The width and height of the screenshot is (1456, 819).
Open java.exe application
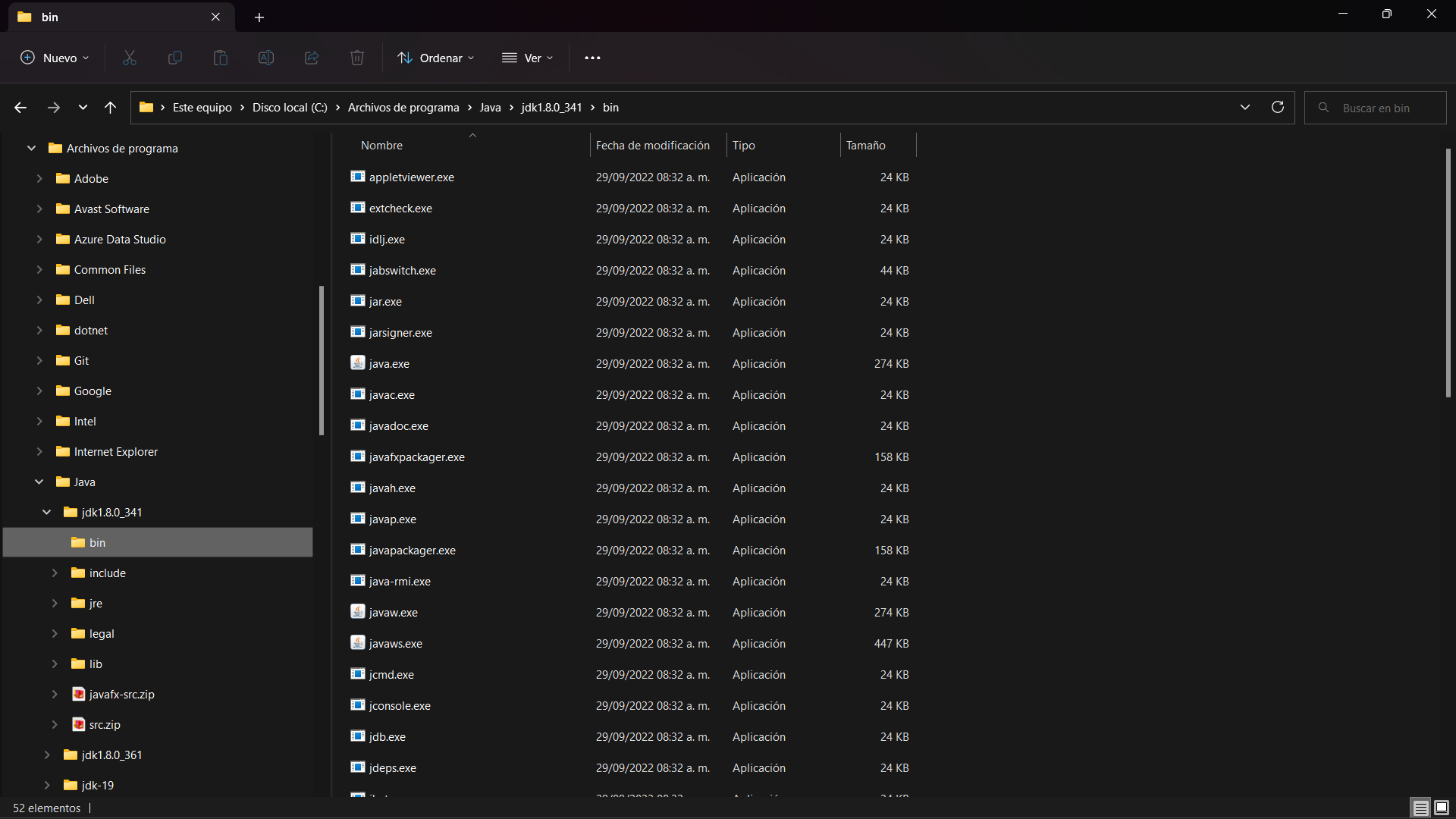point(389,363)
